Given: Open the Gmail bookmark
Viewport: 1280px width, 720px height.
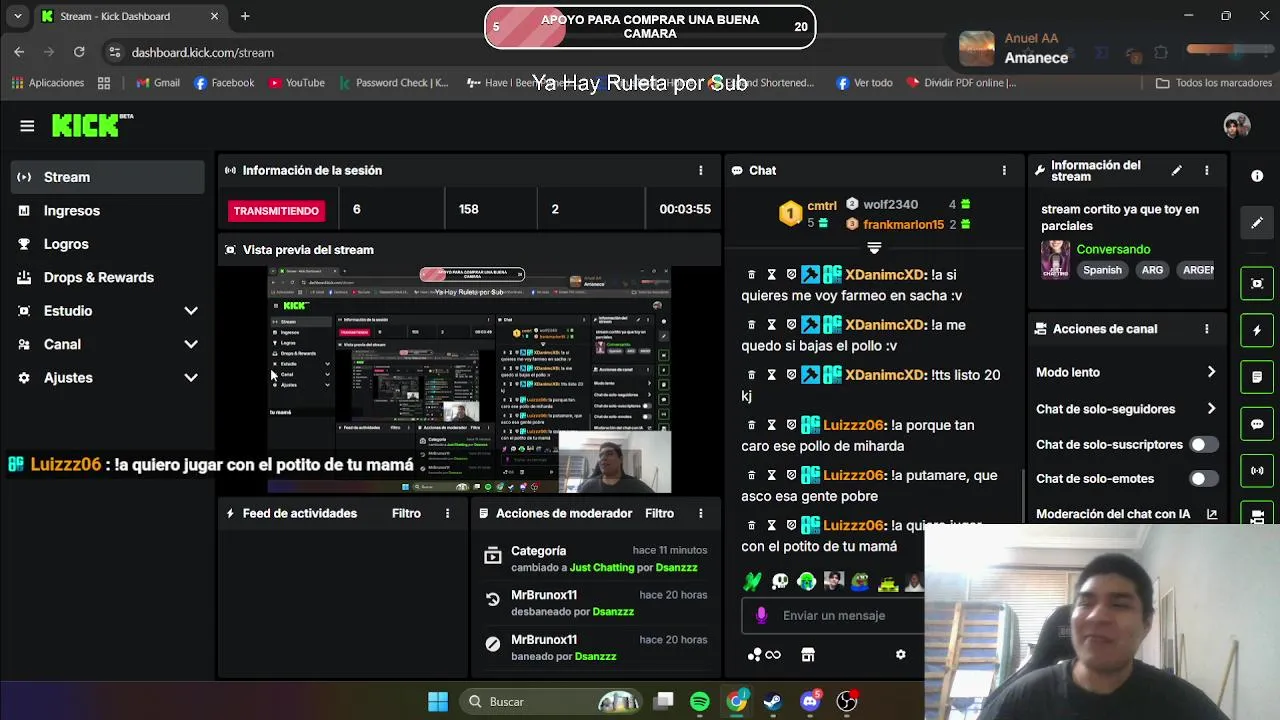Looking at the screenshot, I should [x=158, y=83].
